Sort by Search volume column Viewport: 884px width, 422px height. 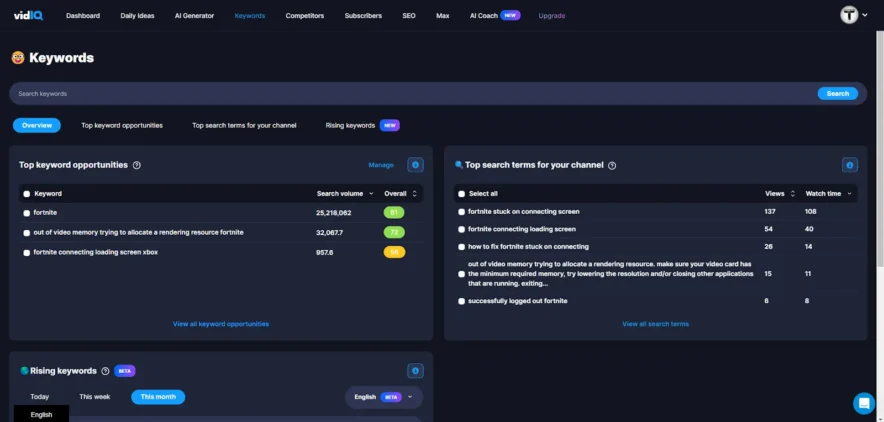(345, 193)
